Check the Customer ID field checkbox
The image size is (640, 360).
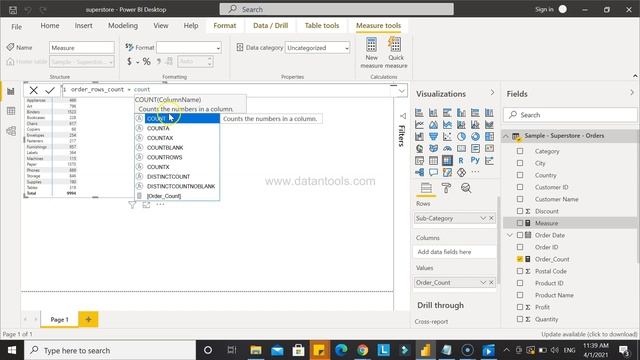(x=520, y=187)
